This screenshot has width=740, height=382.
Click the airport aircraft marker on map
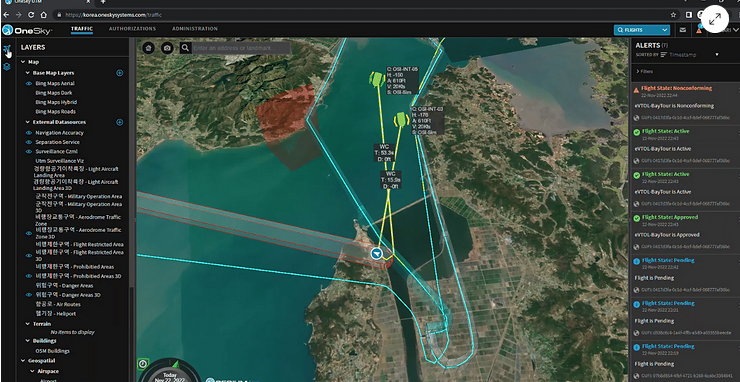point(376,254)
